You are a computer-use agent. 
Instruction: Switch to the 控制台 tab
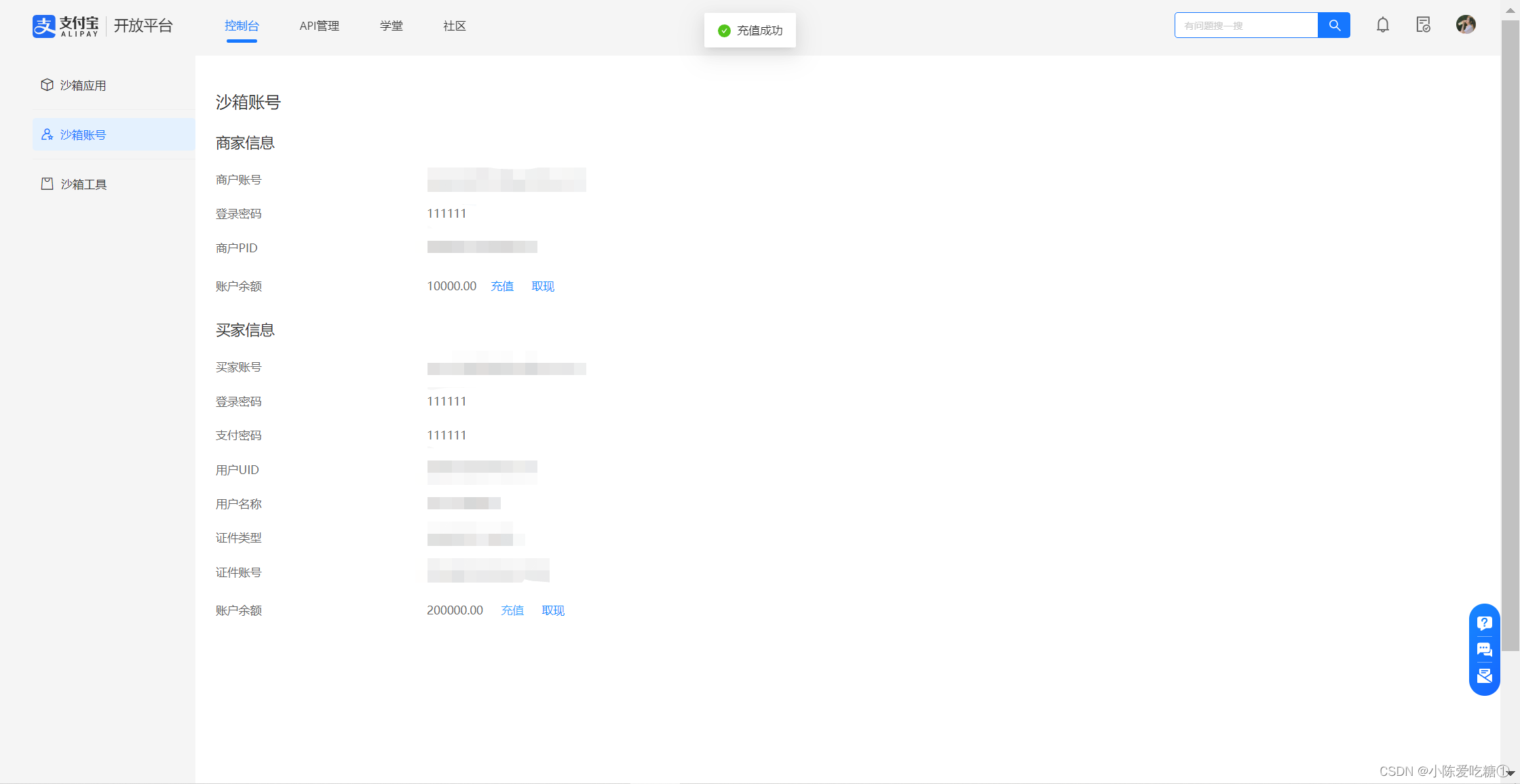coord(242,26)
